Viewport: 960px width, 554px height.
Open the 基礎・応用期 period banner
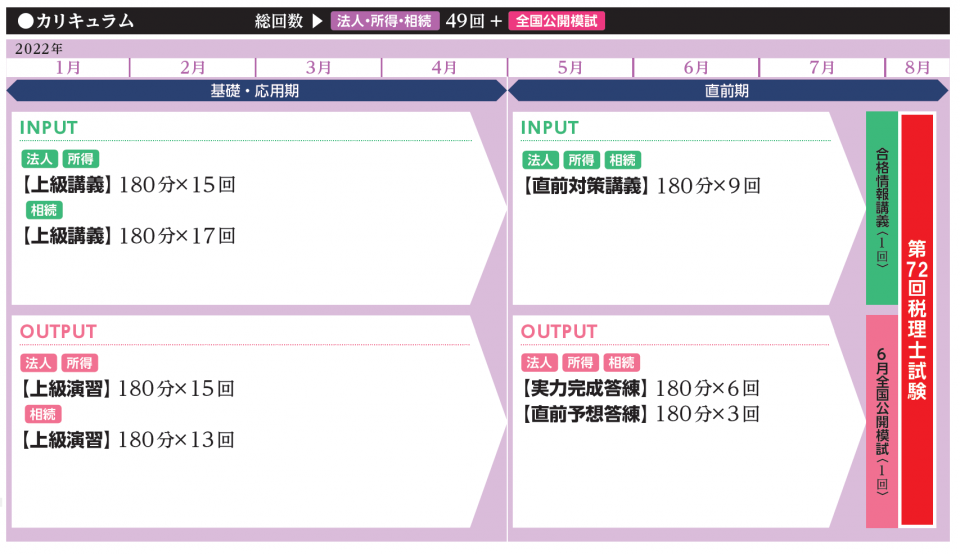pos(255,90)
